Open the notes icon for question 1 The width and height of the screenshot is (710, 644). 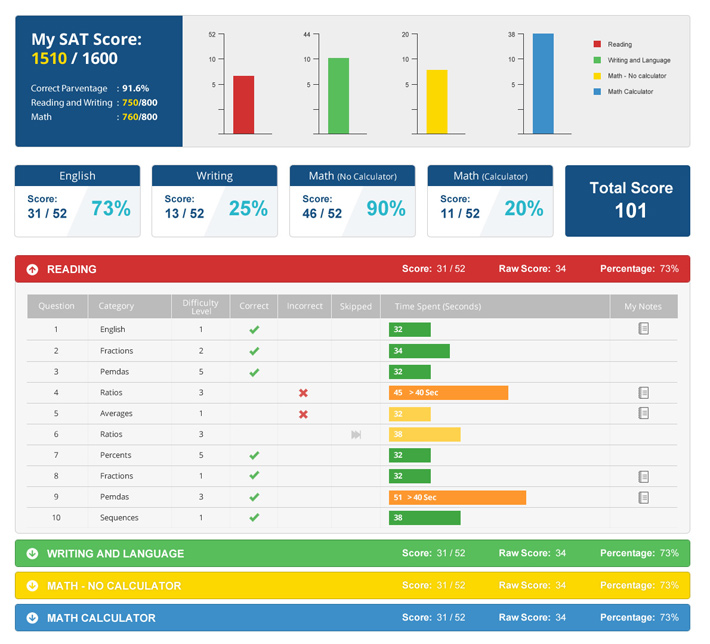pos(643,328)
